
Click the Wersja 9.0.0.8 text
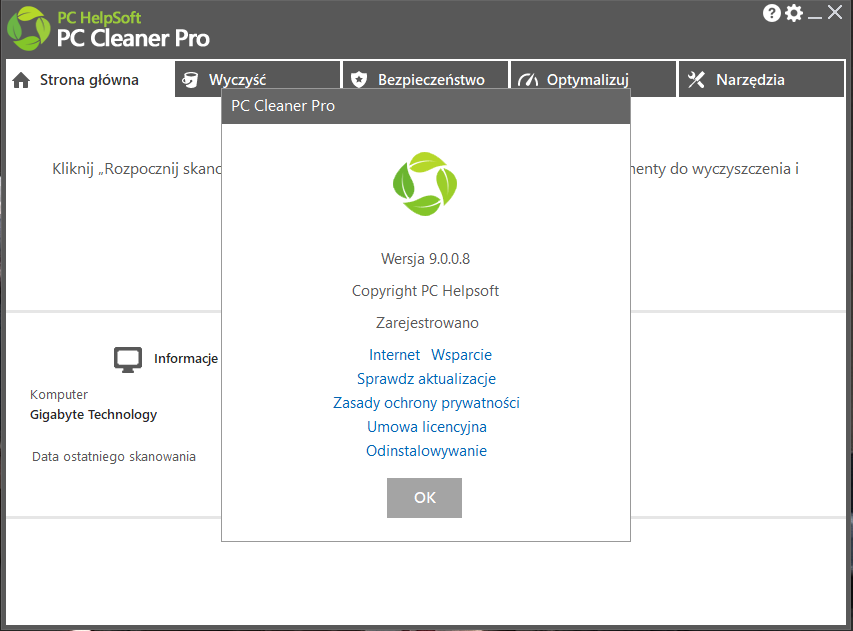click(425, 259)
